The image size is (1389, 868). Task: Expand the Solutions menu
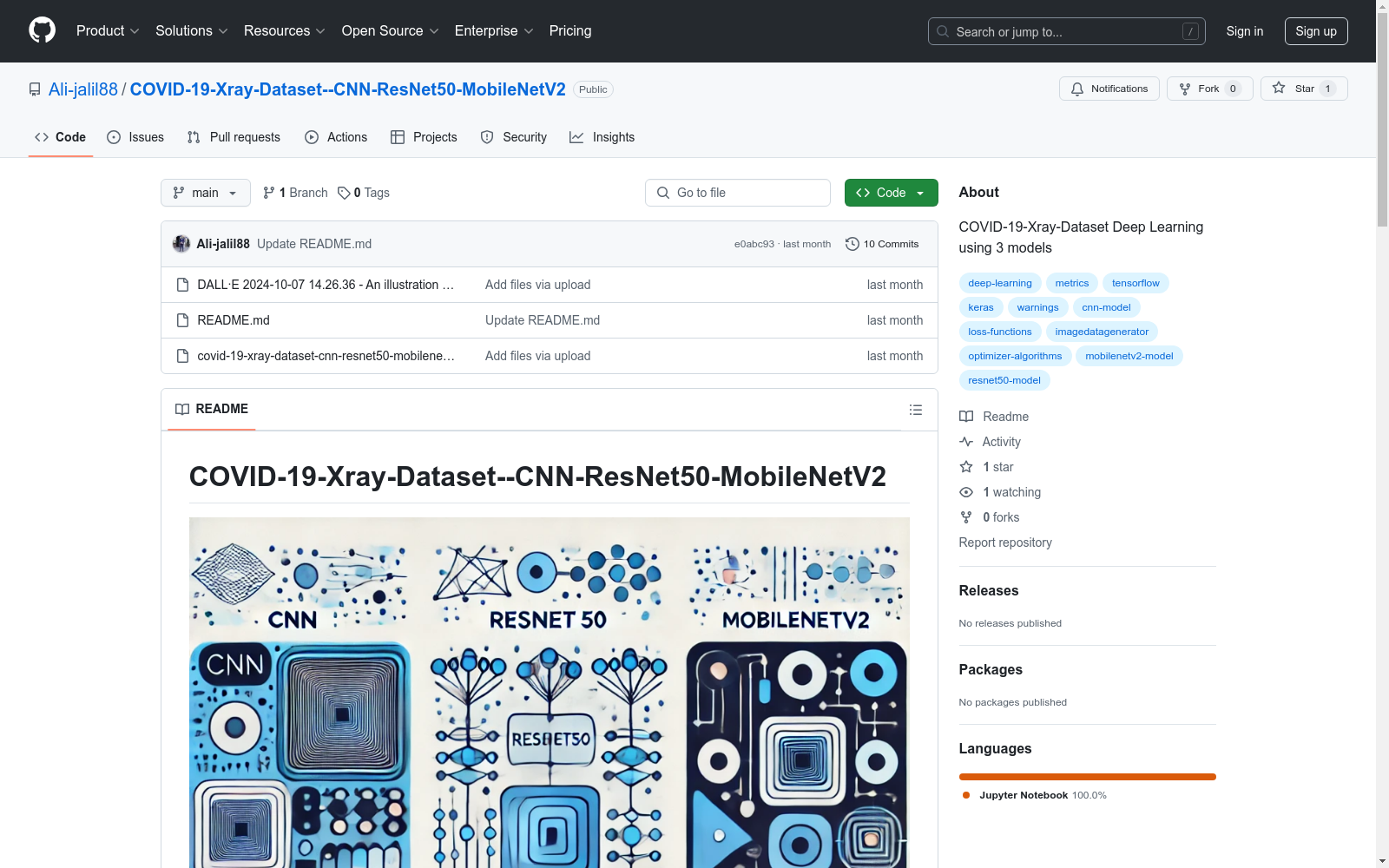click(x=192, y=30)
